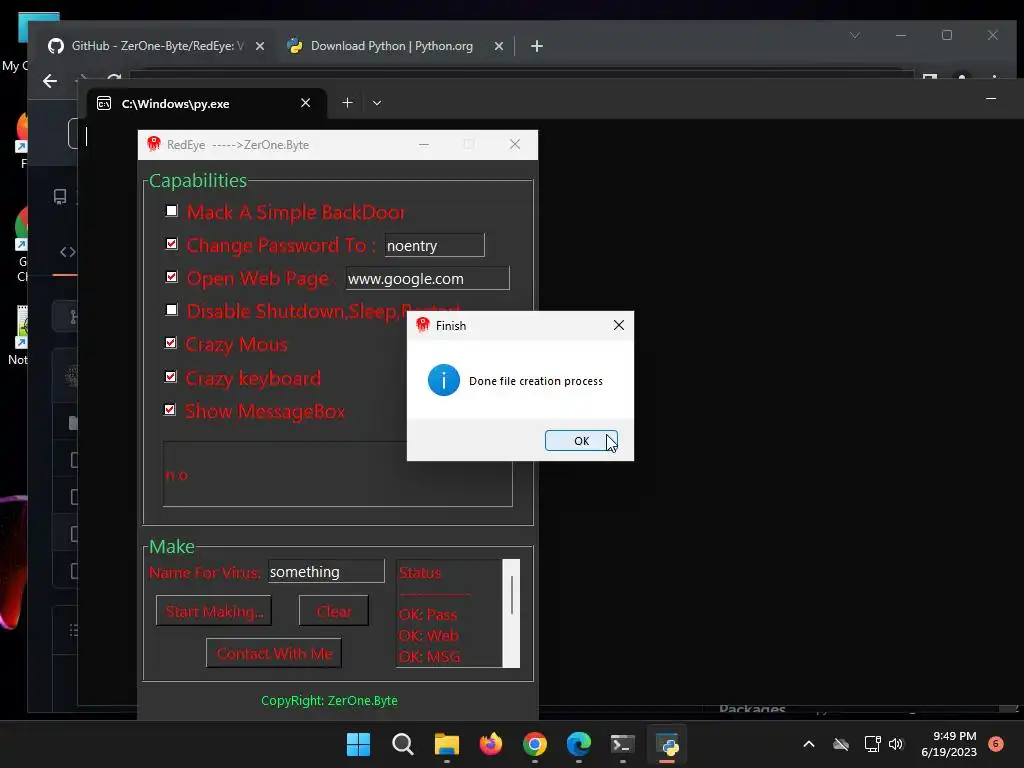Image resolution: width=1024 pixels, height=768 pixels.
Task: Check Disable Shutdown,Sleep checkbox
Action: click(x=171, y=310)
